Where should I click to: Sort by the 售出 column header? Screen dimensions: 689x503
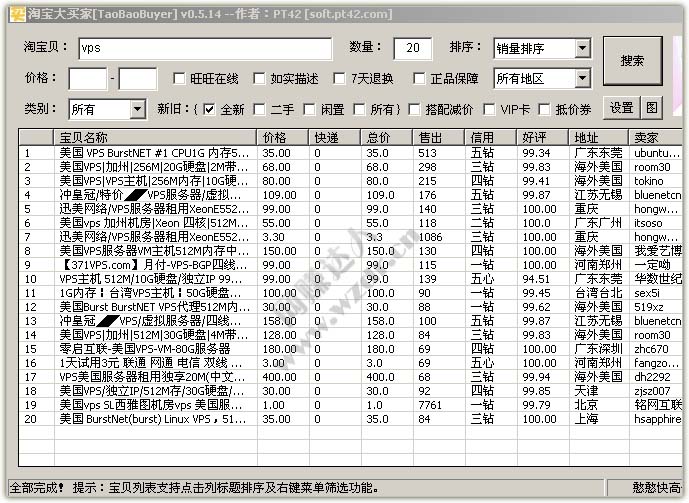coord(439,138)
